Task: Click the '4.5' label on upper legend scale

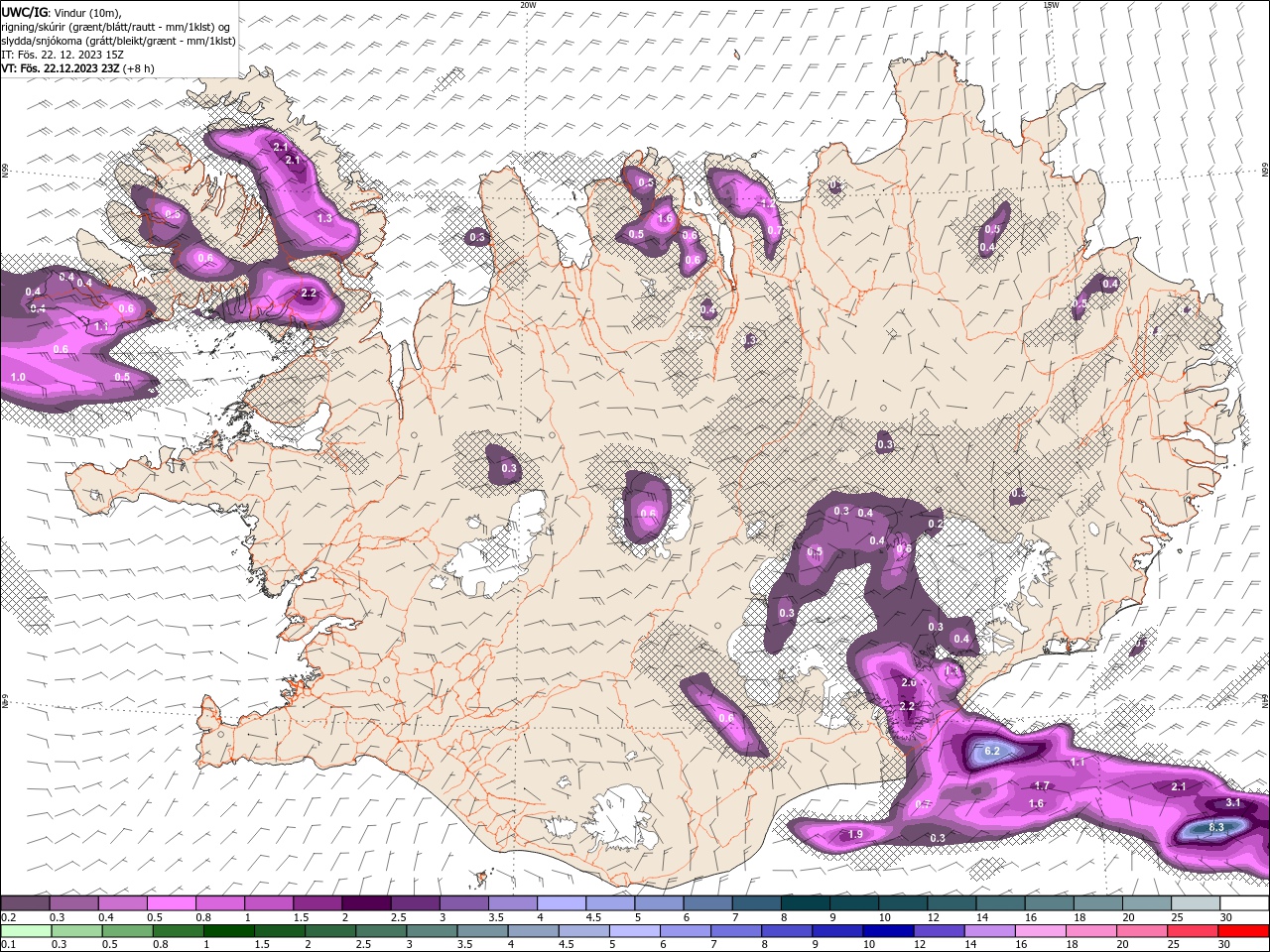Action: [x=593, y=917]
